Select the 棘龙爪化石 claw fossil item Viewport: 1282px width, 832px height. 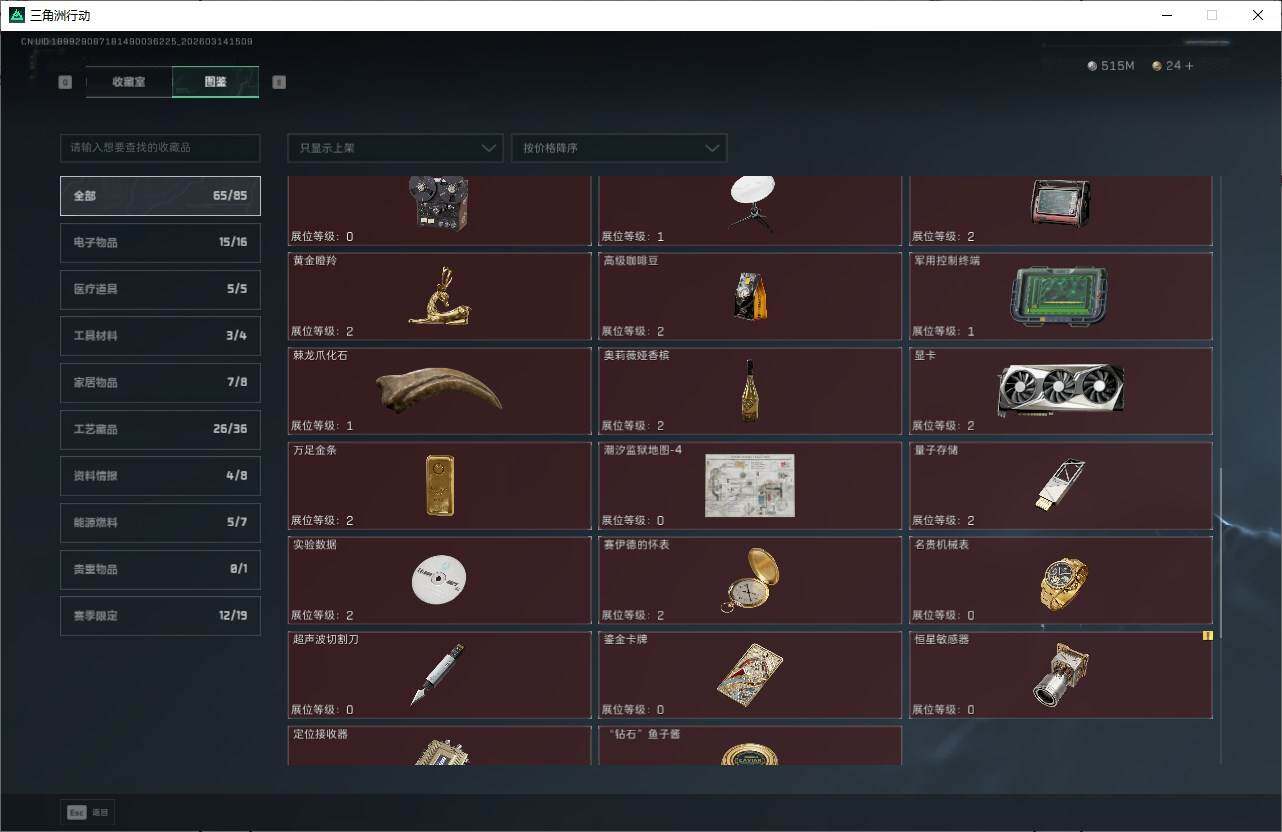pyautogui.click(x=440, y=391)
